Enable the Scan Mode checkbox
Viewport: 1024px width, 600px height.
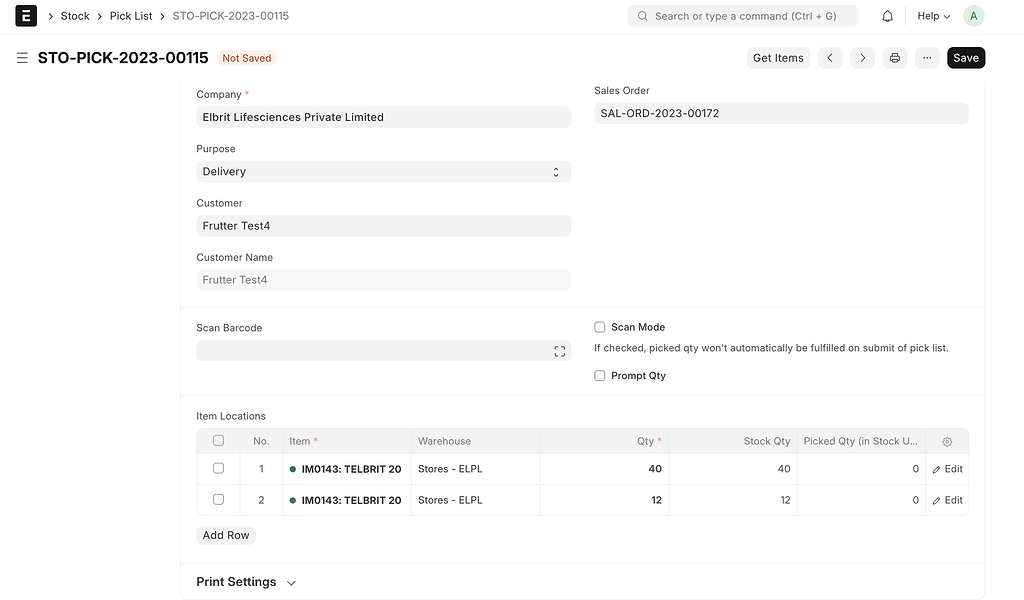599,327
